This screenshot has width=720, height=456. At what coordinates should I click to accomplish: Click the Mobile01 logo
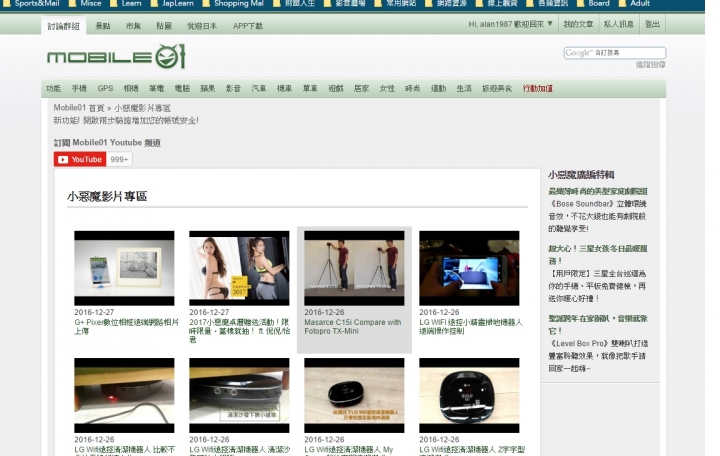(116, 56)
